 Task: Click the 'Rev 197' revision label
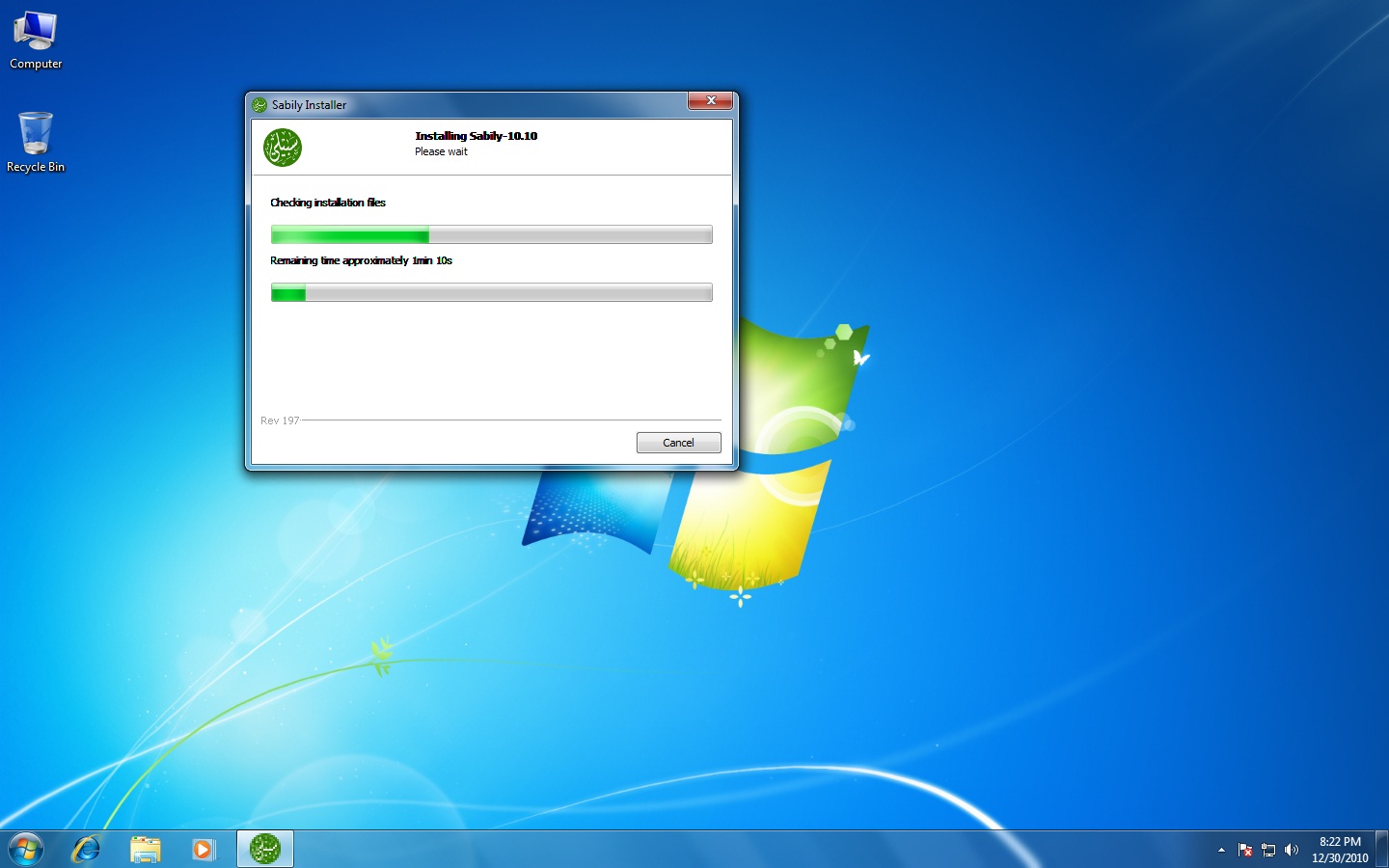(x=279, y=420)
